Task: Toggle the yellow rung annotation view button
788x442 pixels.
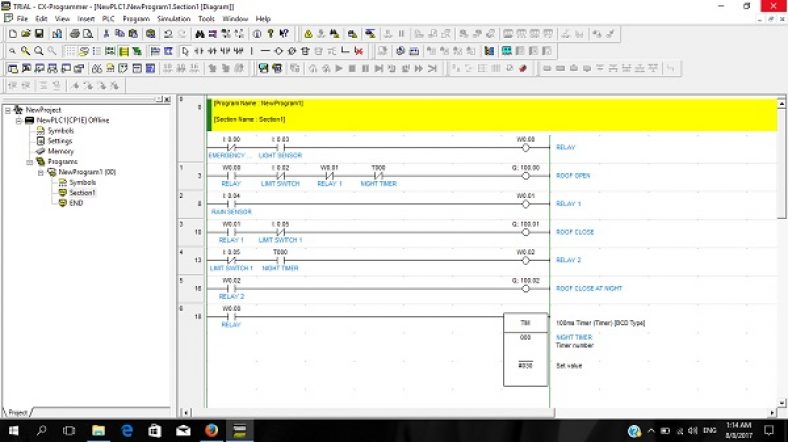Action: (x=123, y=51)
